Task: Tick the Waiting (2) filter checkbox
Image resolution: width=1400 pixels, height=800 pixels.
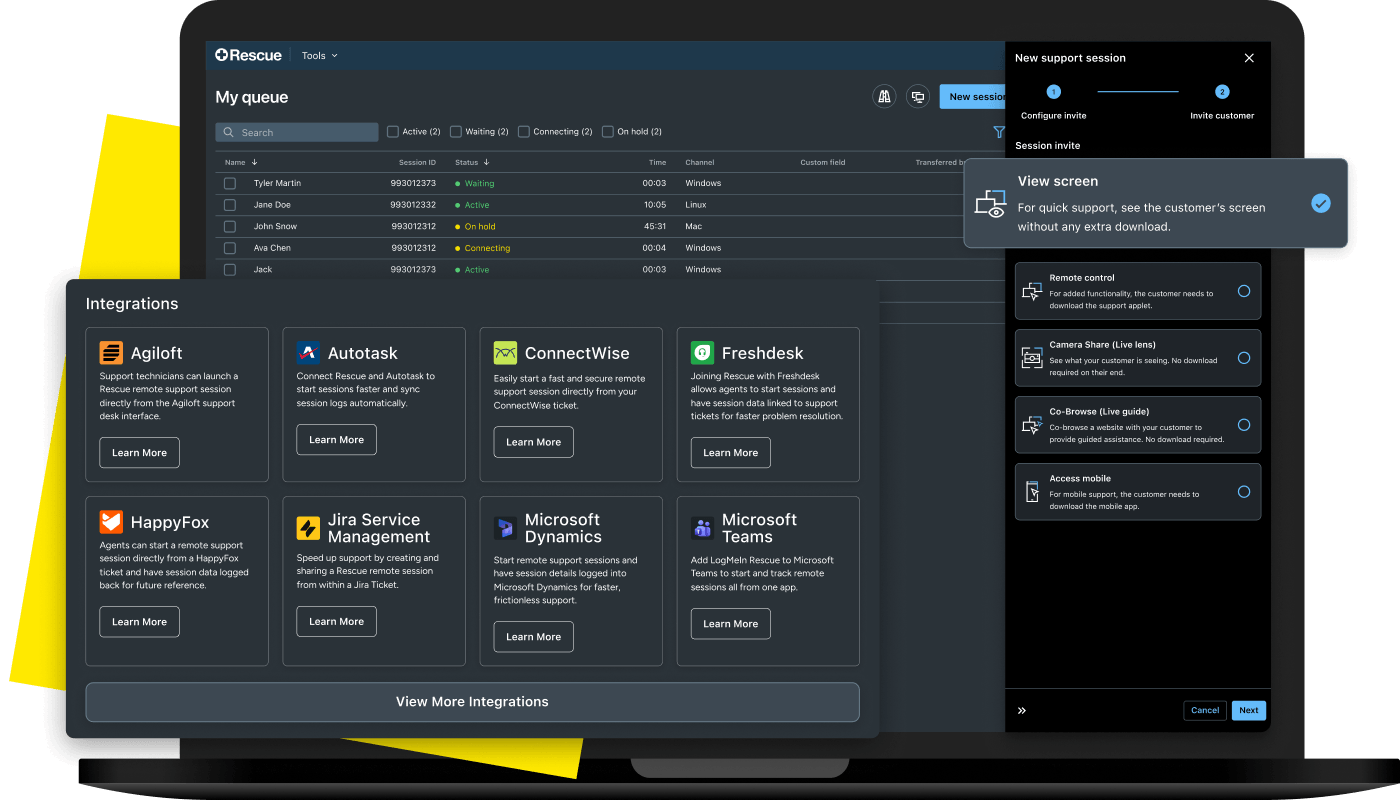Action: tap(456, 132)
